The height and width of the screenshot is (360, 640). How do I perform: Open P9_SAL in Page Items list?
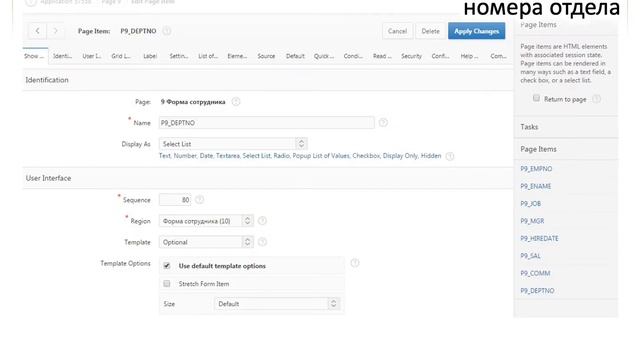click(x=531, y=256)
